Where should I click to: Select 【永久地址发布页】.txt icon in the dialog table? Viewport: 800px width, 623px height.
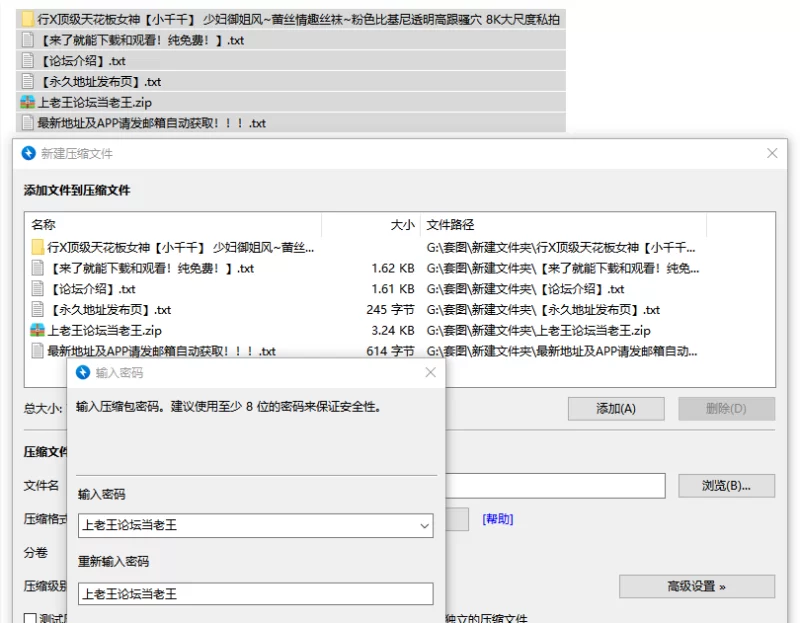pos(37,309)
